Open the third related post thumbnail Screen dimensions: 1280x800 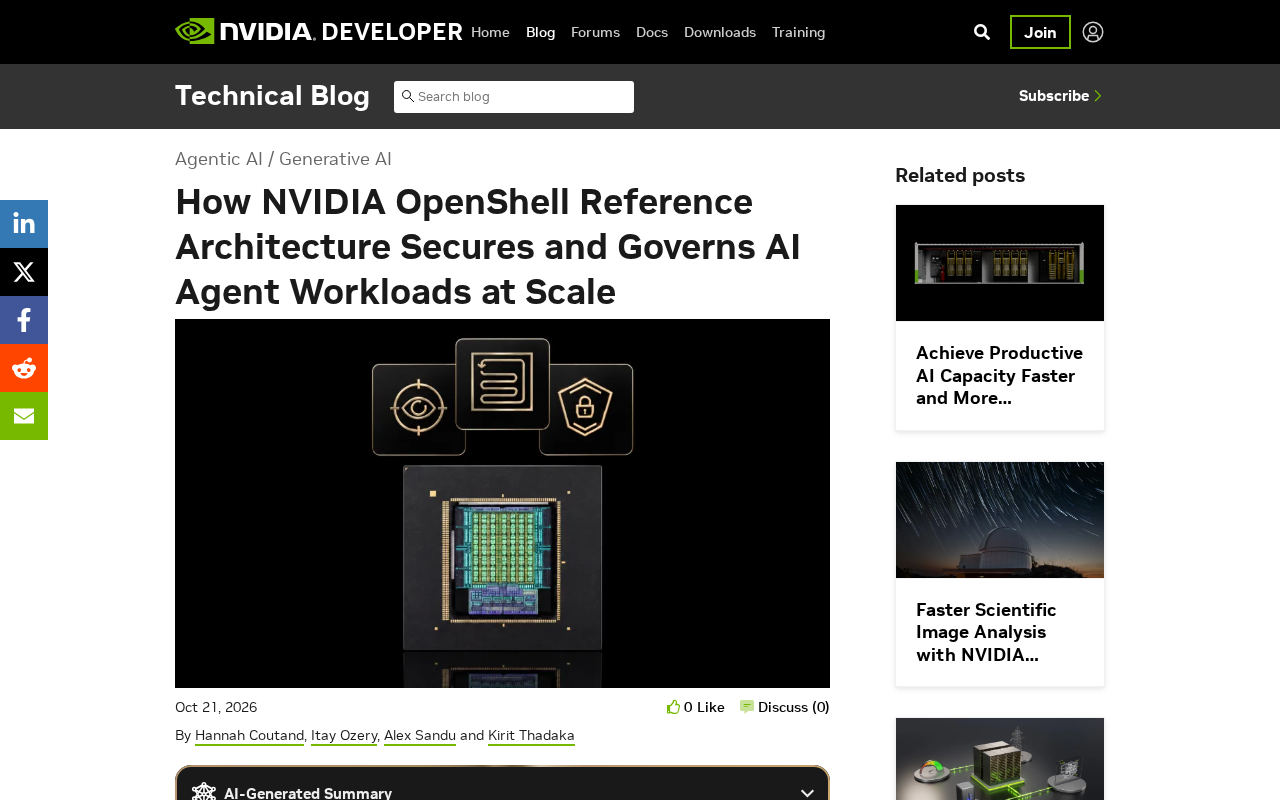tap(1000, 759)
